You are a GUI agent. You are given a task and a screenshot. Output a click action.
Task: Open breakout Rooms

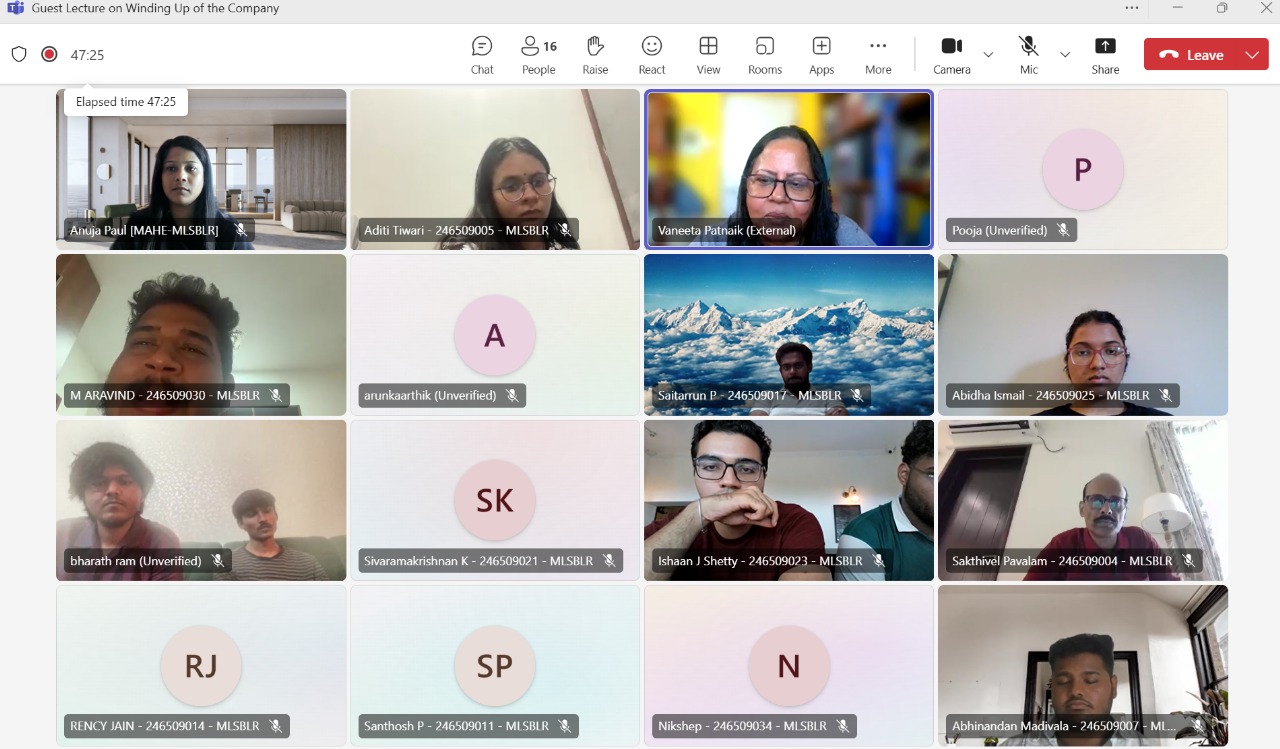pos(765,55)
